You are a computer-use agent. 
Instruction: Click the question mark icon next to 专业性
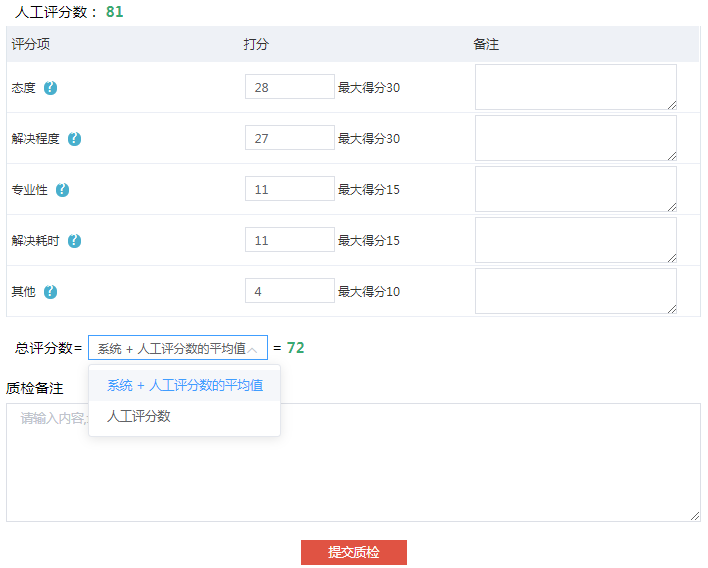point(63,190)
